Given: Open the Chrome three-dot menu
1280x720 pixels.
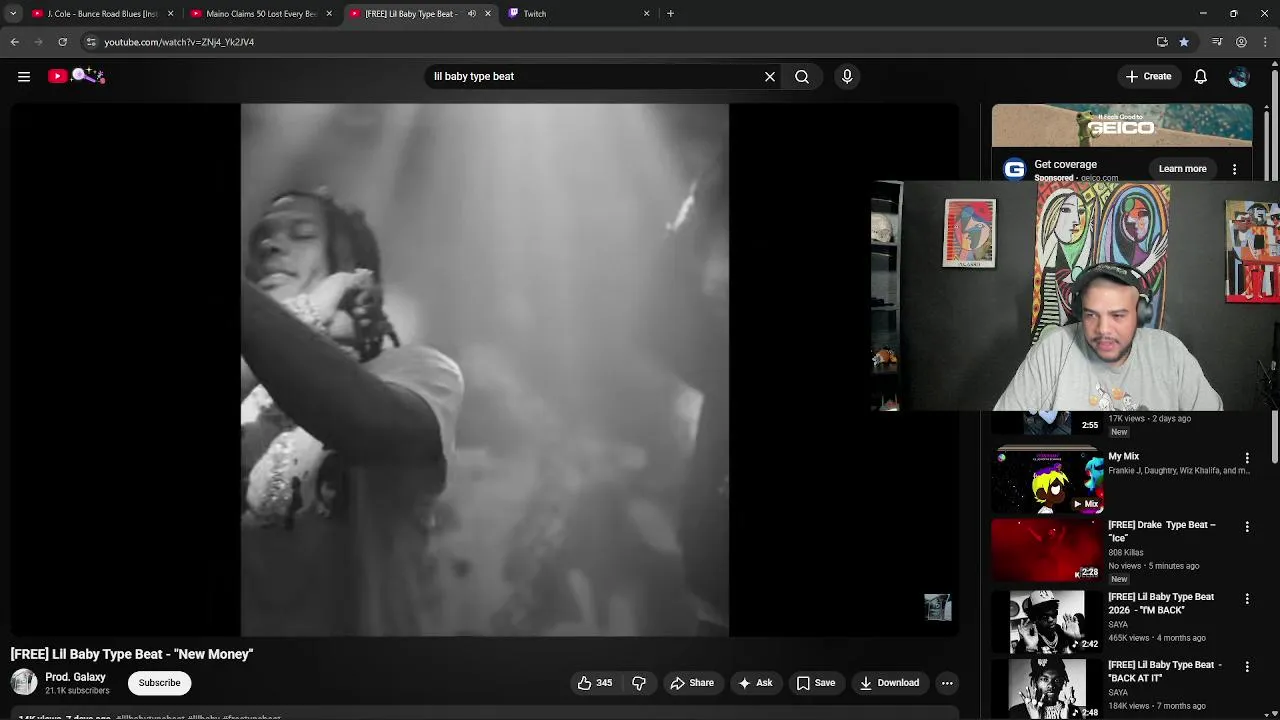Looking at the screenshot, I should 1265,42.
